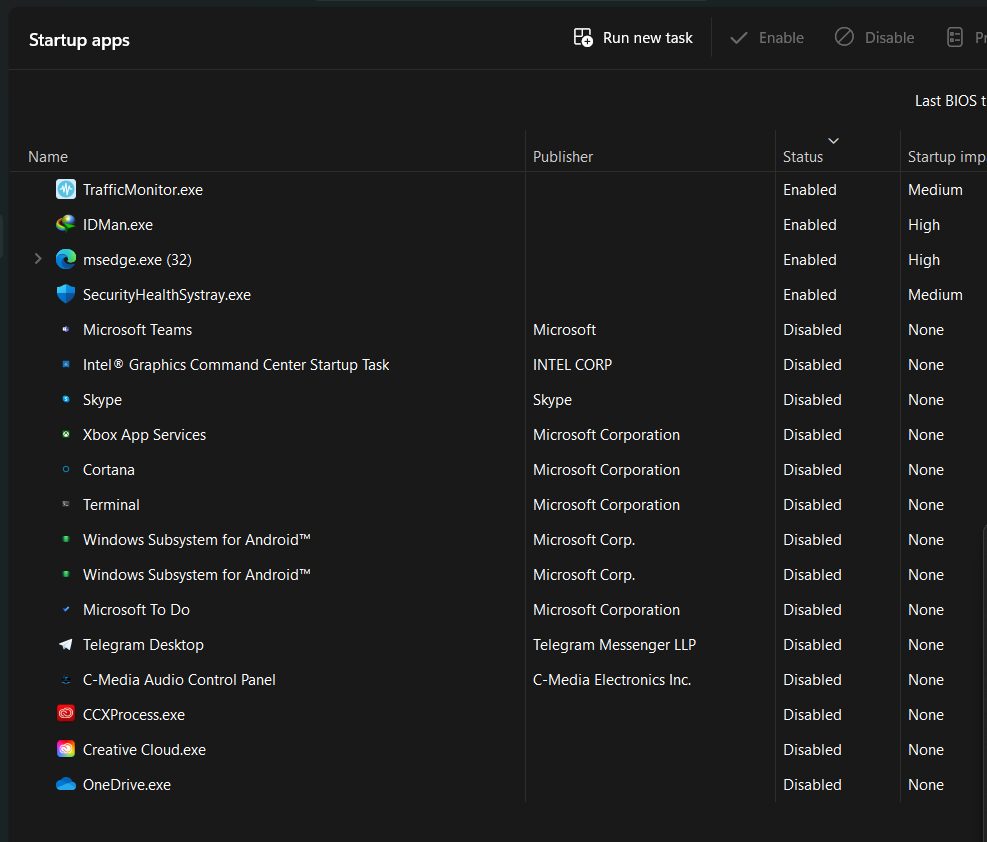987x842 pixels.
Task: Click the TrafficMonitor.exe app icon
Action: tap(65, 189)
